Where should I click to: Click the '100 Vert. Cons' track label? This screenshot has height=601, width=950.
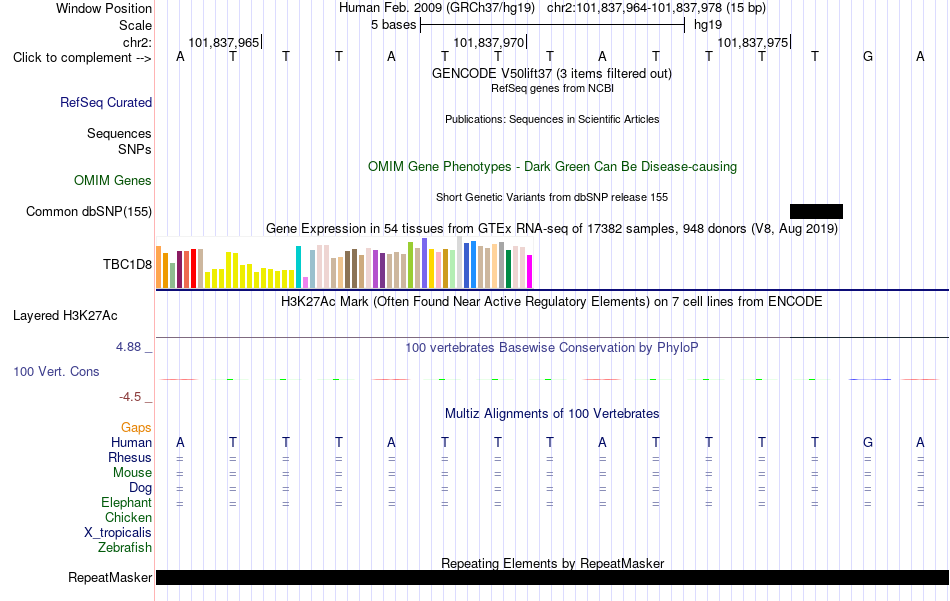pyautogui.click(x=56, y=371)
